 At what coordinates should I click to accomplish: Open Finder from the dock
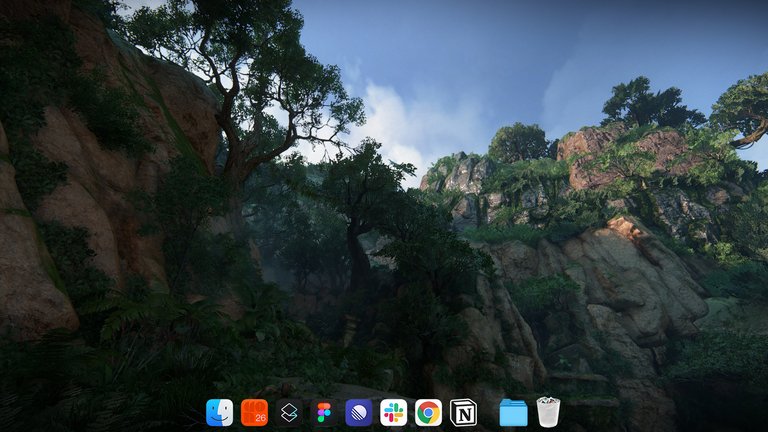point(219,412)
